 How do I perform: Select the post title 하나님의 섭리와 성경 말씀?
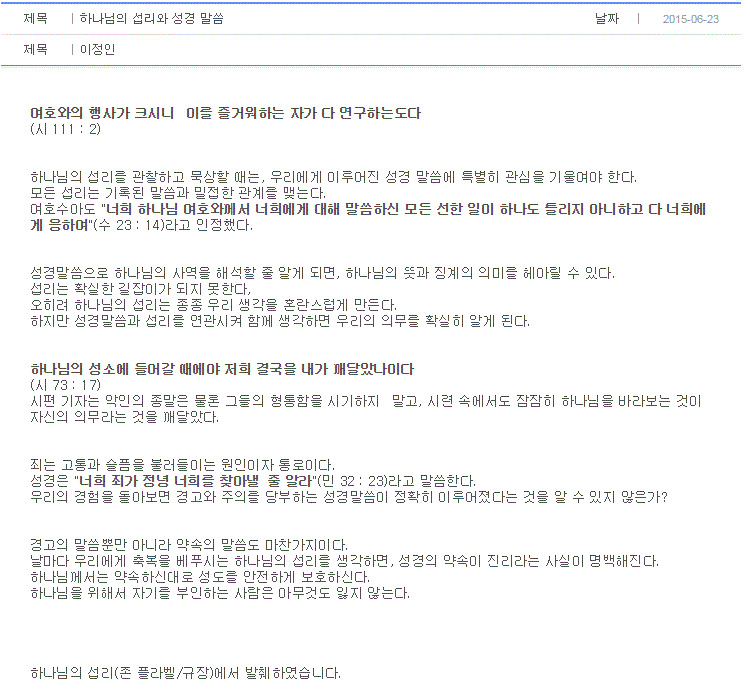tap(152, 19)
